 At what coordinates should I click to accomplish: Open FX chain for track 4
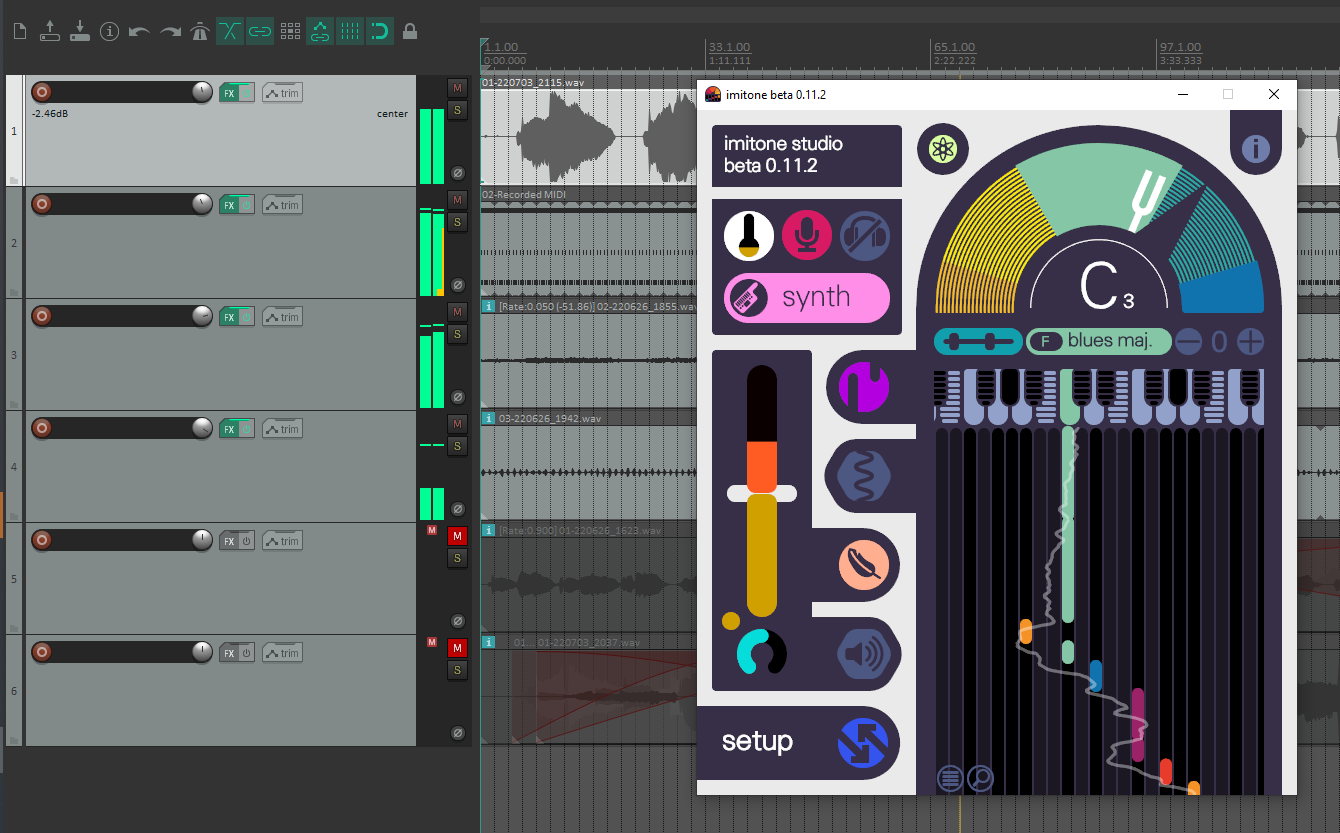click(x=229, y=429)
